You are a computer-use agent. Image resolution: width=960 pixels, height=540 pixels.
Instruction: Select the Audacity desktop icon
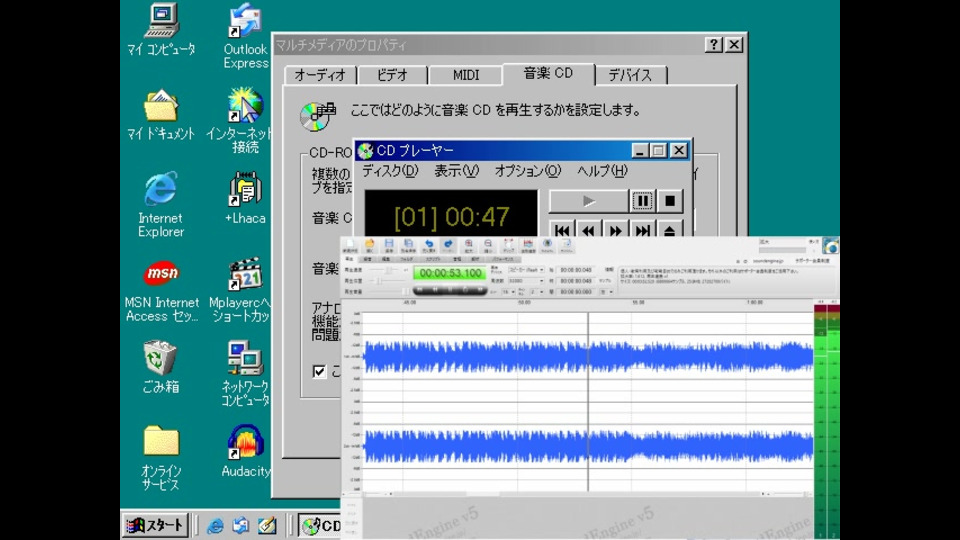pos(246,451)
